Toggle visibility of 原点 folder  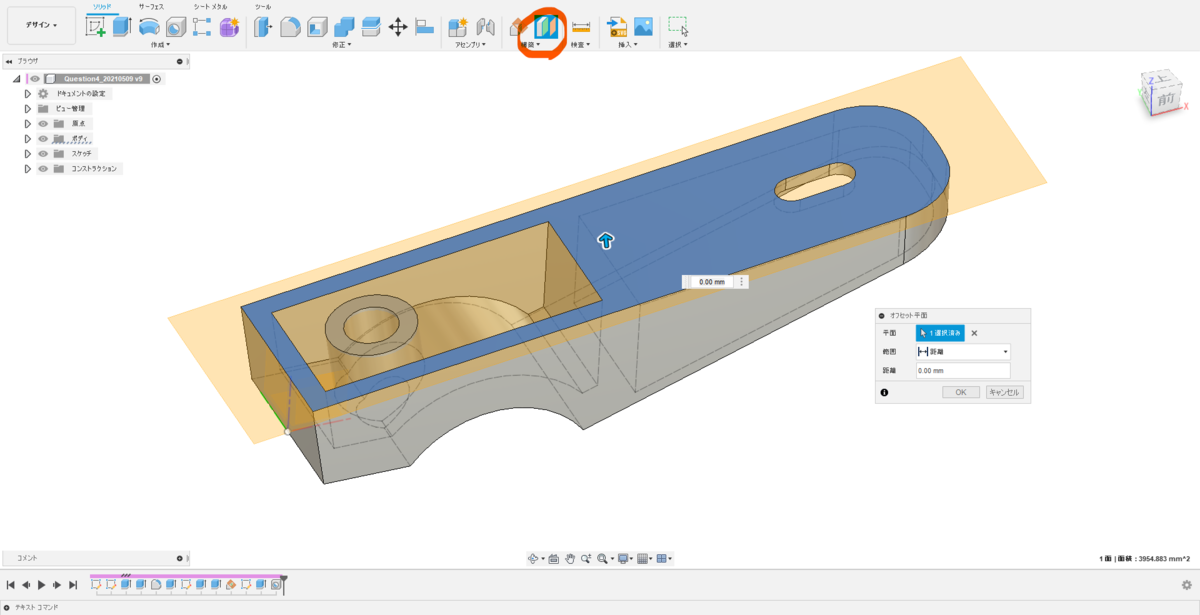43,123
